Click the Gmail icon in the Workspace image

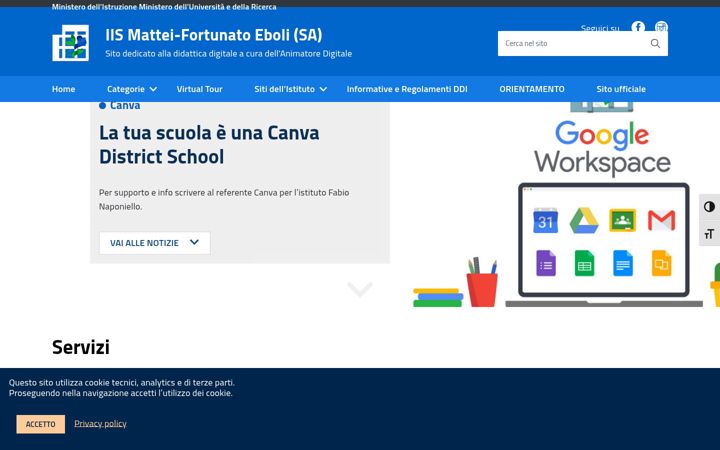click(x=662, y=220)
